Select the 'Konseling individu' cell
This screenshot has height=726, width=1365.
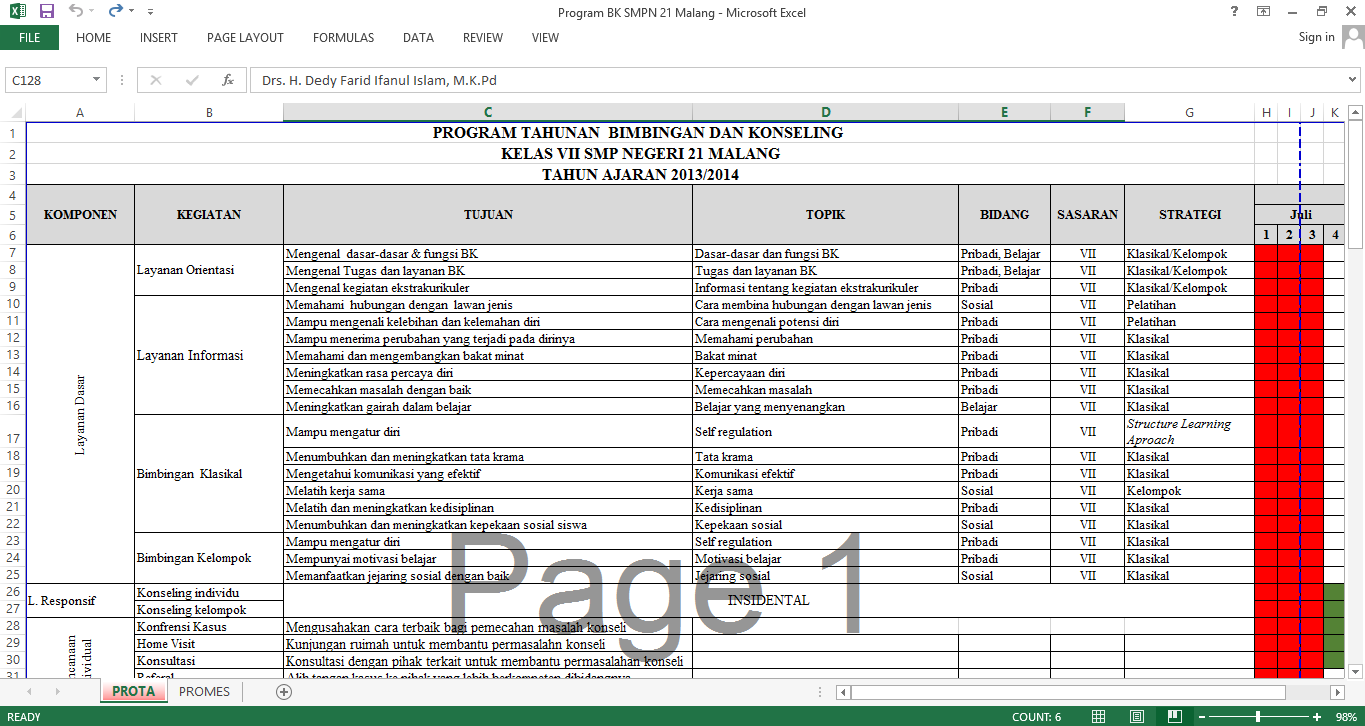pos(209,593)
